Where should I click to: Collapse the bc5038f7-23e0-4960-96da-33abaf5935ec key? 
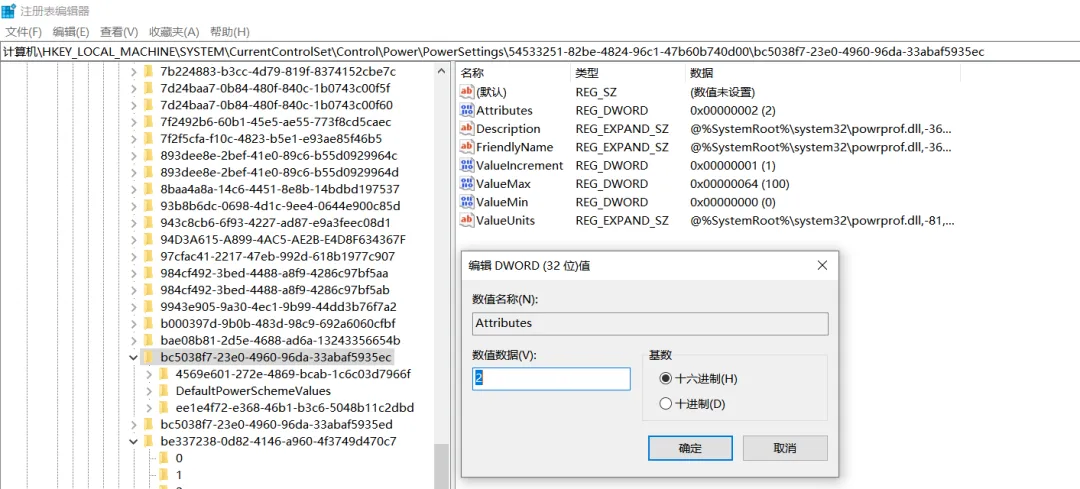tap(133, 357)
